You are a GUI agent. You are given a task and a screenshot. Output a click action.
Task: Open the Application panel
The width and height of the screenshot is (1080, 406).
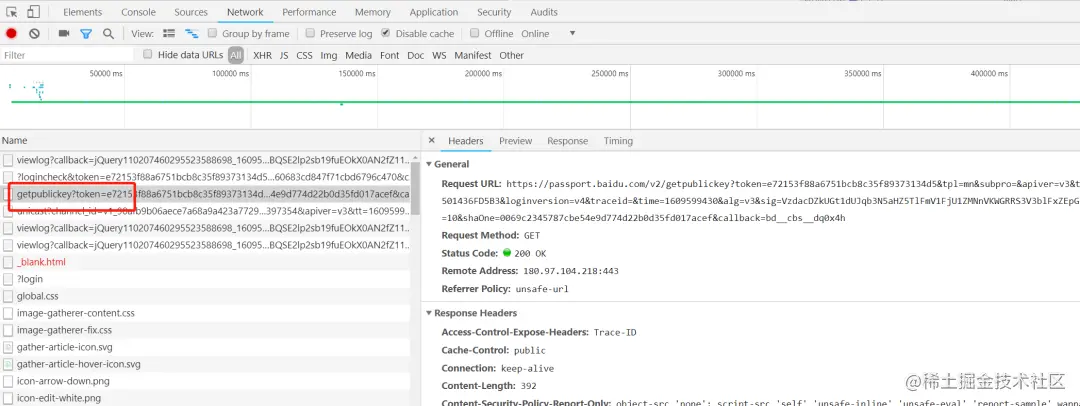434,12
